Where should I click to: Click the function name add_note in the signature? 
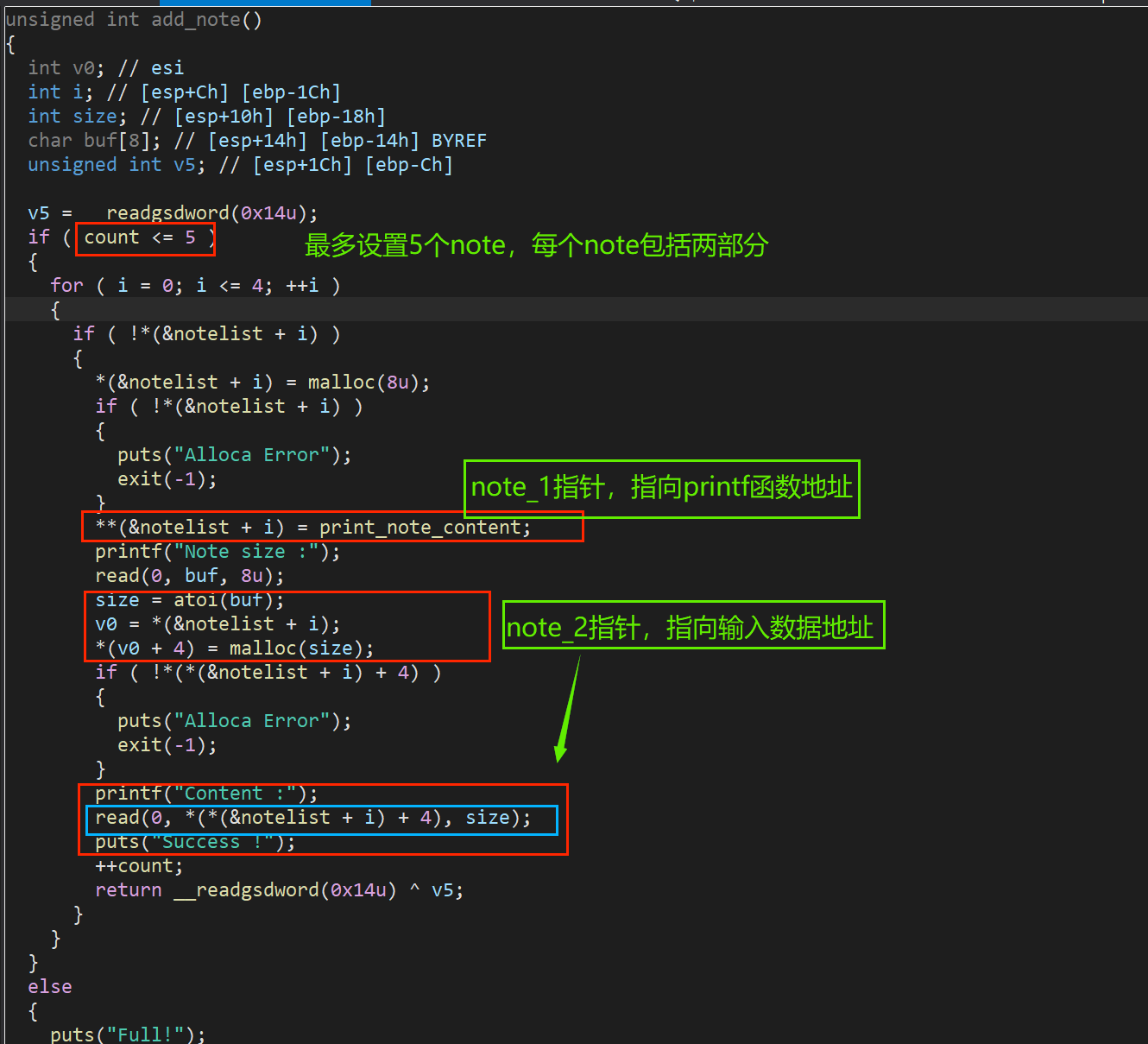[x=196, y=19]
